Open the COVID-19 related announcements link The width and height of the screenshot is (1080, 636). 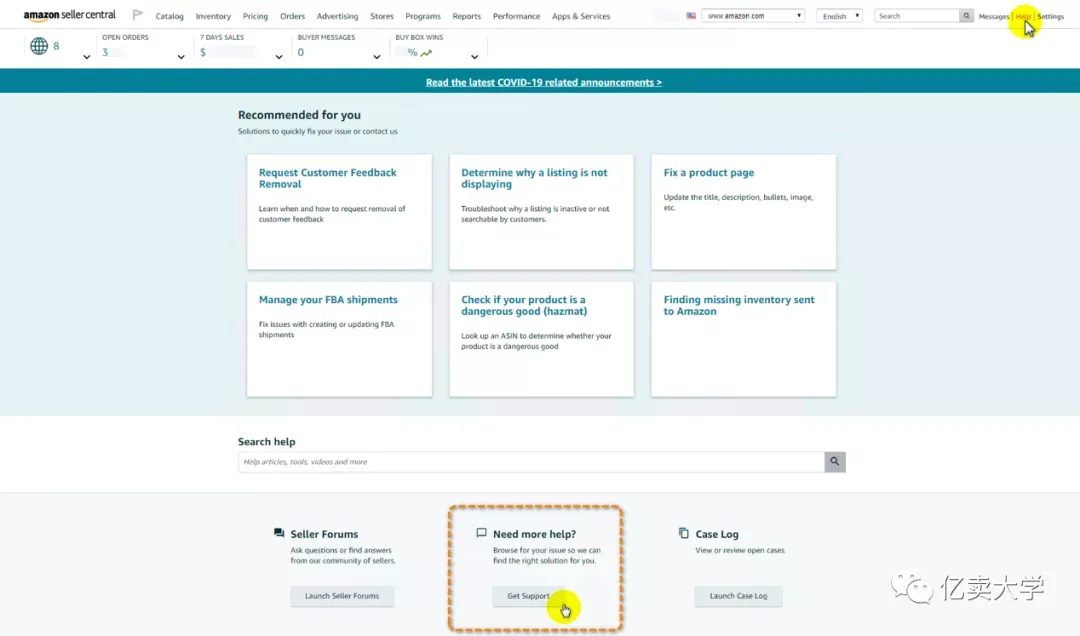pyautogui.click(x=543, y=82)
